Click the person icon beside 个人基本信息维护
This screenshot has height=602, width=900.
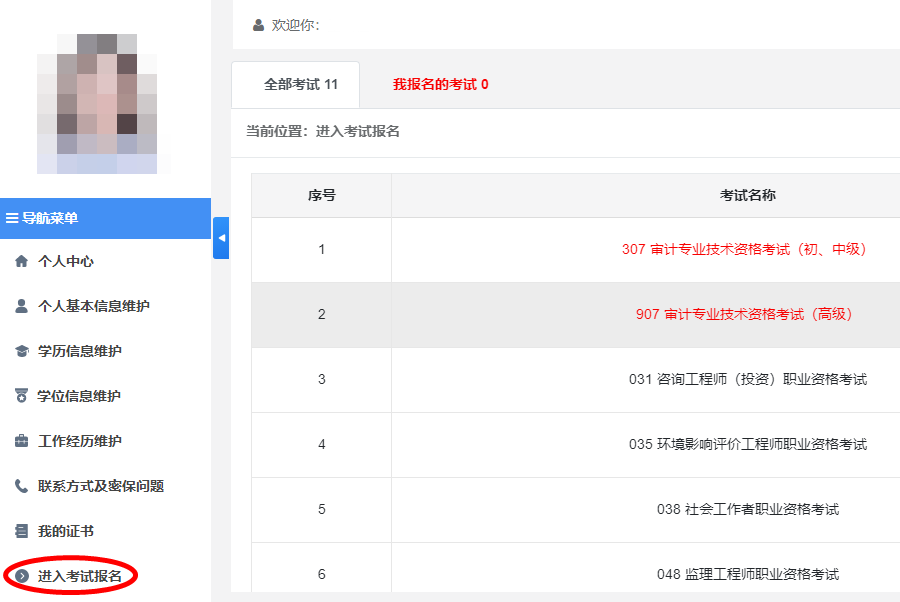pyautogui.click(x=21, y=306)
